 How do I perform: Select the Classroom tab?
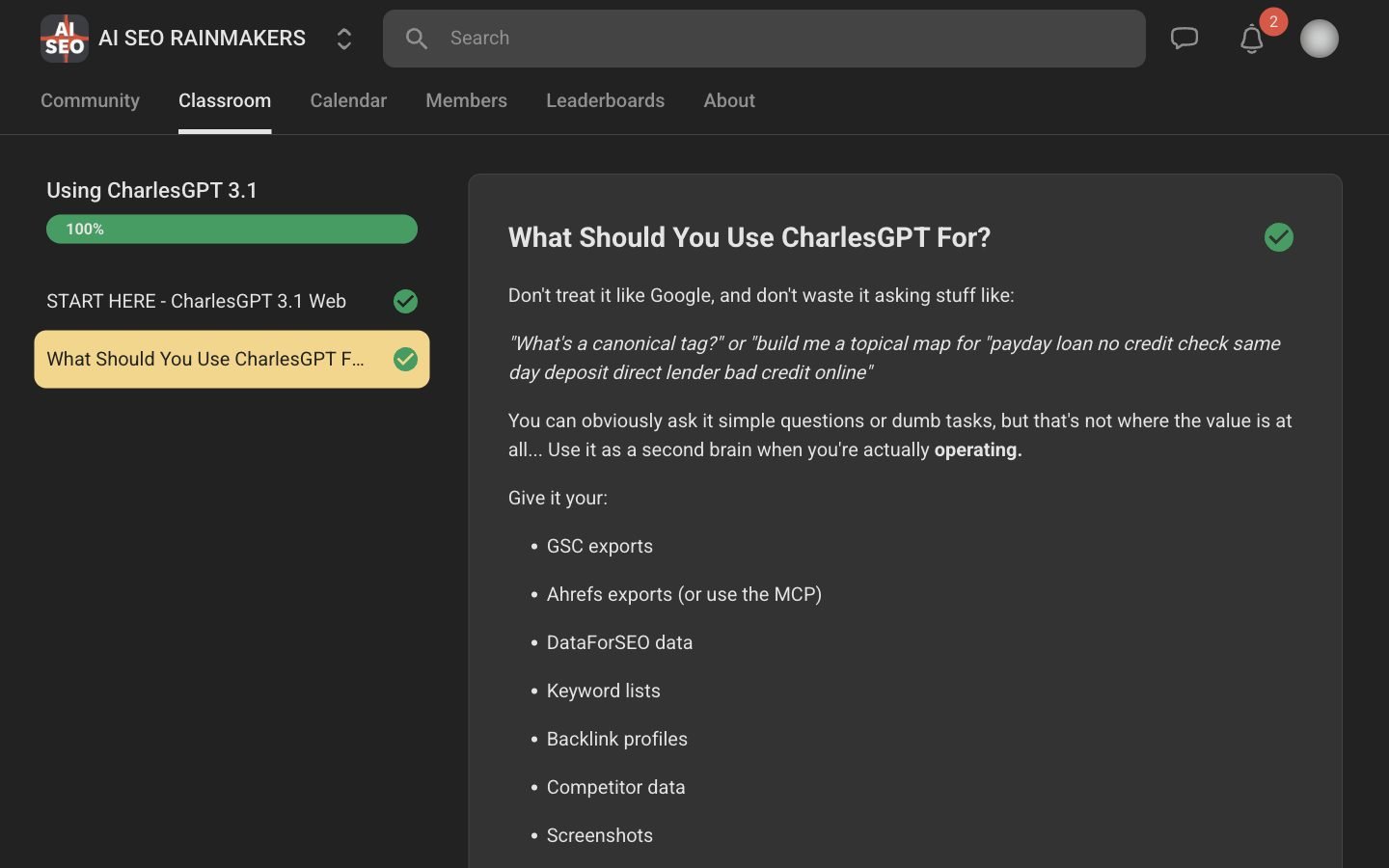point(225,100)
